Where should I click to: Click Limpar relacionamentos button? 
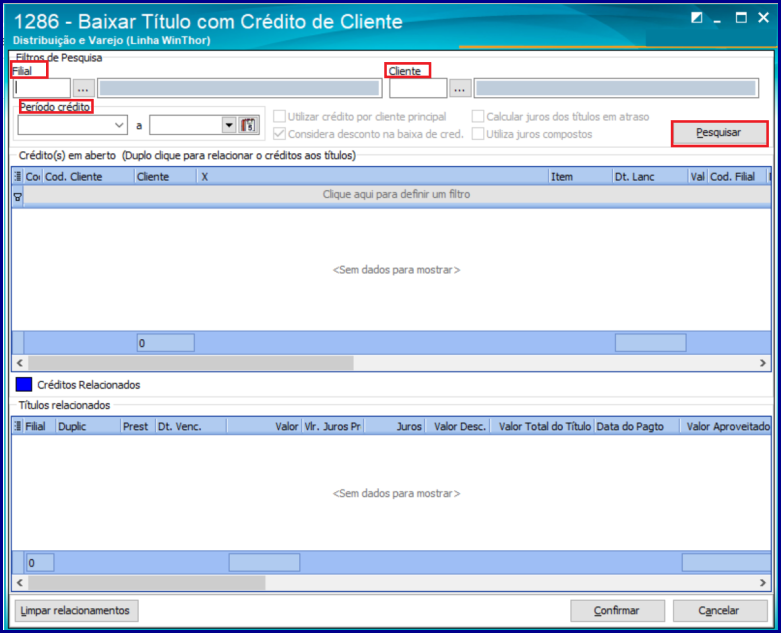point(76,611)
